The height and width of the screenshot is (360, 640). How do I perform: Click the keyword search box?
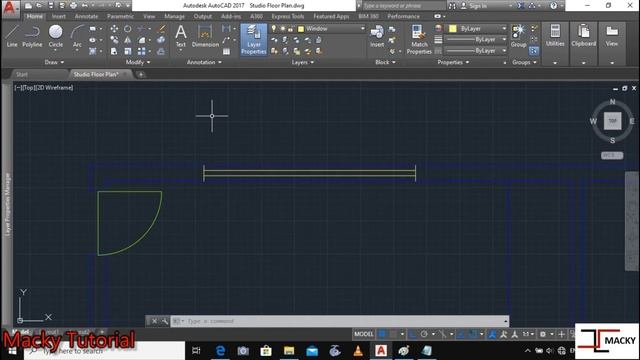pos(403,6)
